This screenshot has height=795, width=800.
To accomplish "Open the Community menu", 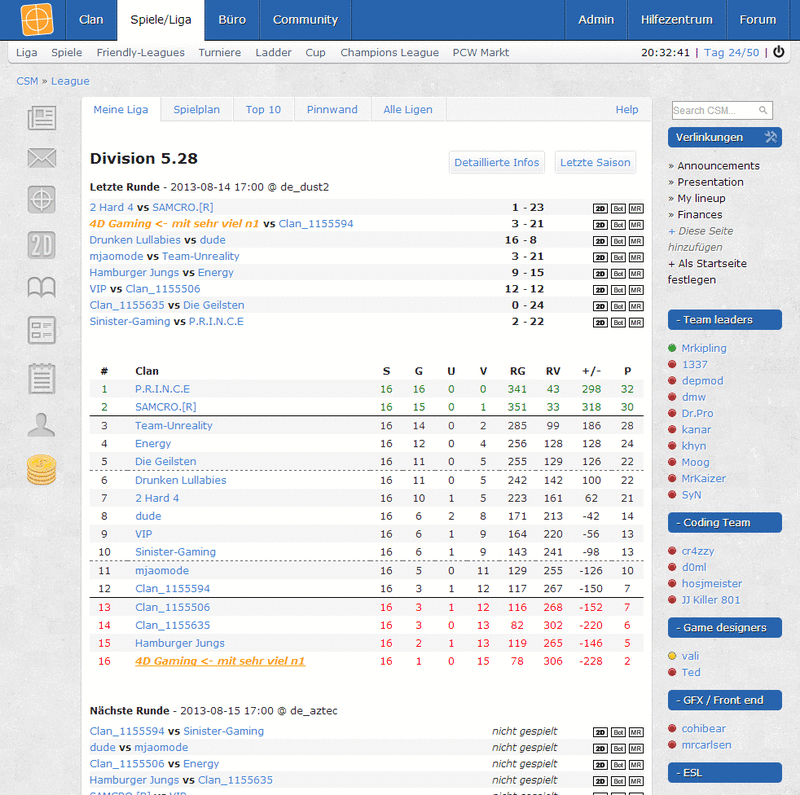I will click(305, 19).
